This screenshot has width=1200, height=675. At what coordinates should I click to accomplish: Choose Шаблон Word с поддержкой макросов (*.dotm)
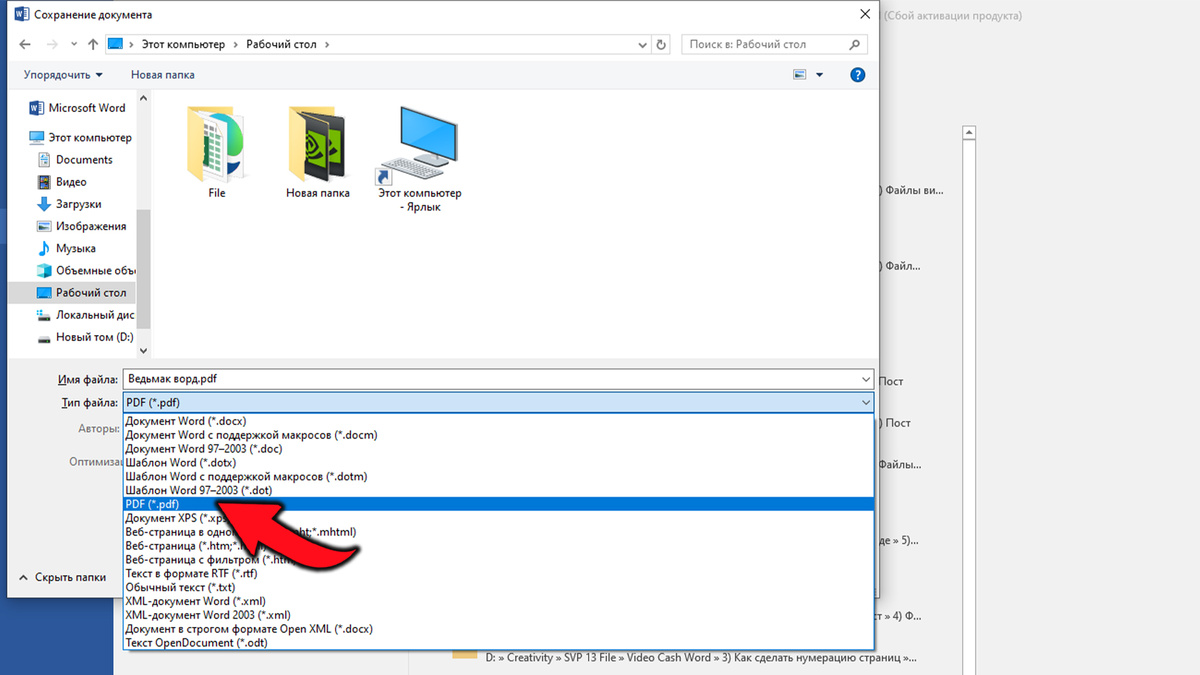pyautogui.click(x=498, y=477)
